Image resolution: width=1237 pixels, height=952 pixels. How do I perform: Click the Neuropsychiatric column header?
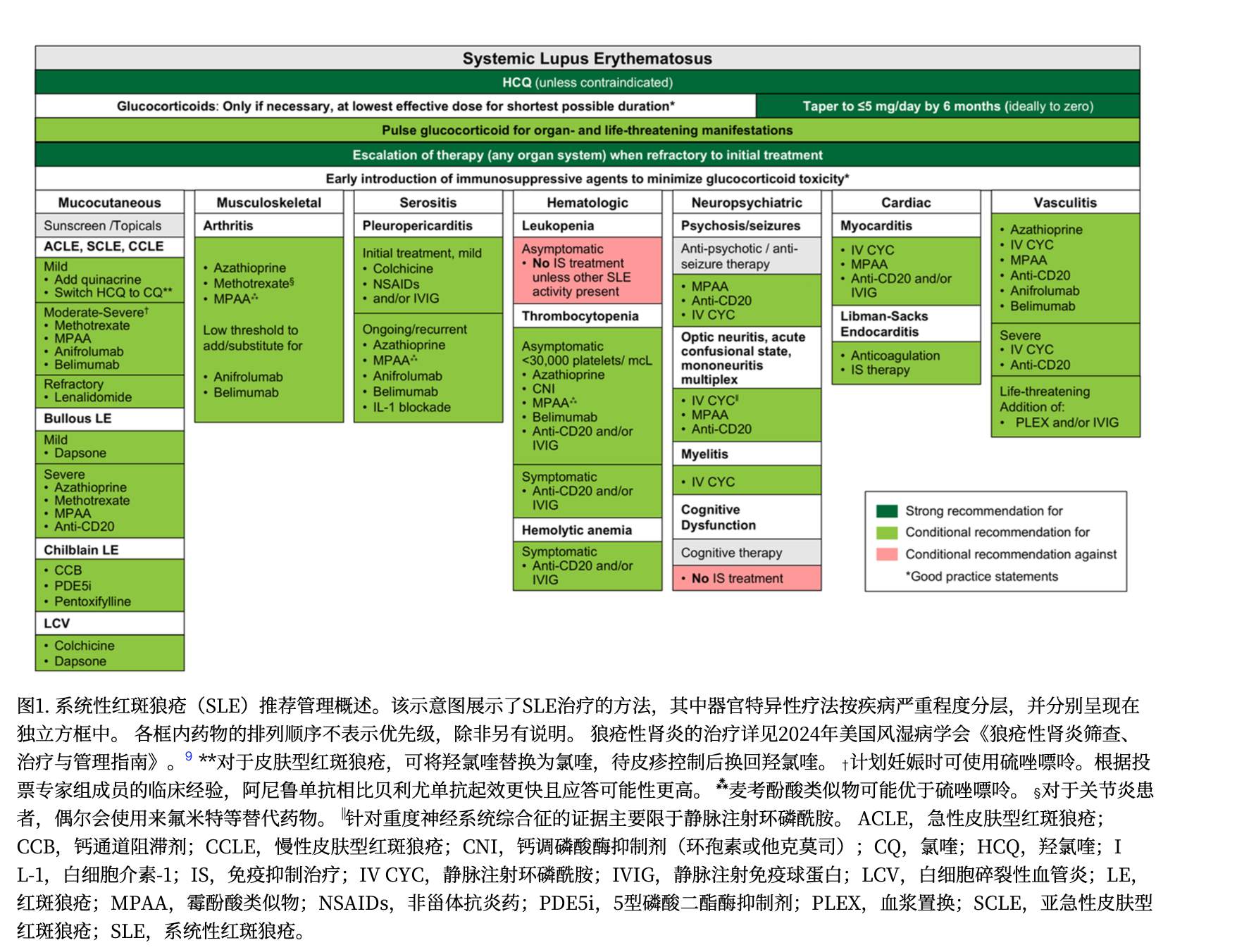(x=746, y=203)
